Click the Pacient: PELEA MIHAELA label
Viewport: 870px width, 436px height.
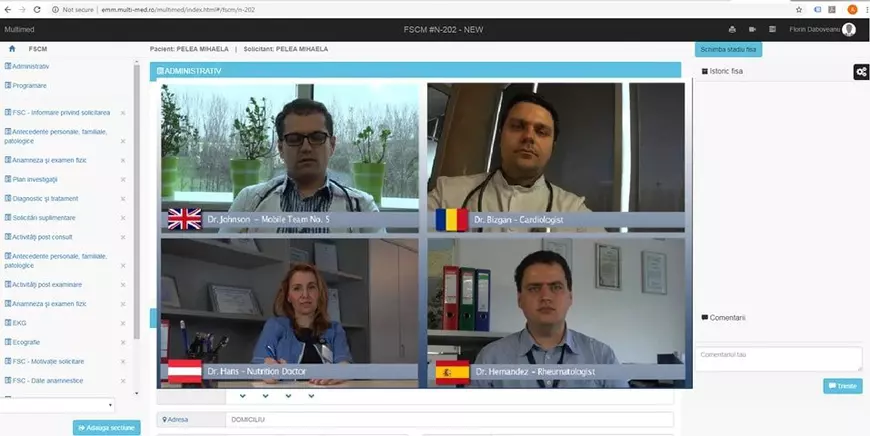point(189,49)
